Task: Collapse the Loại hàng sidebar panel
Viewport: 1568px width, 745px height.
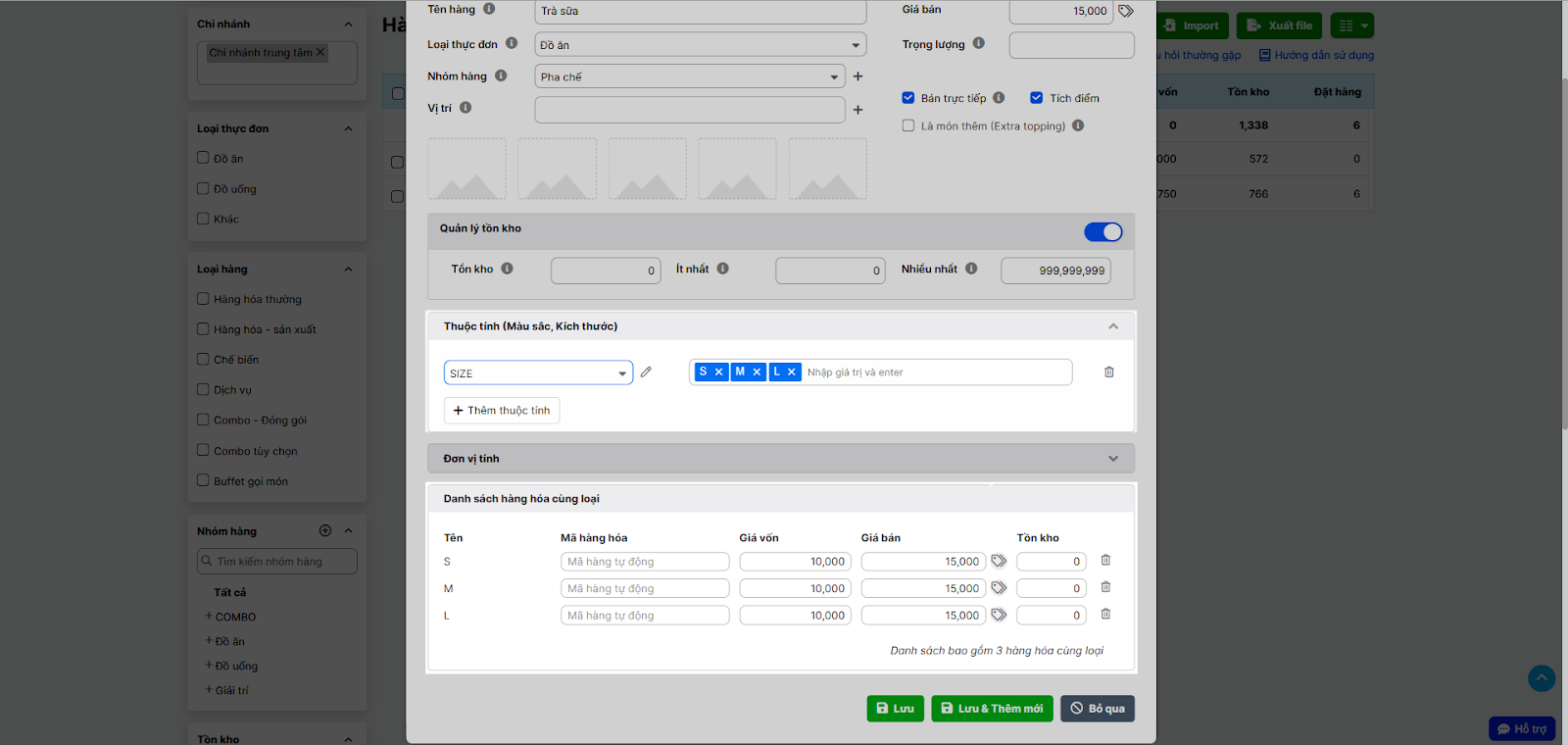Action: click(348, 269)
